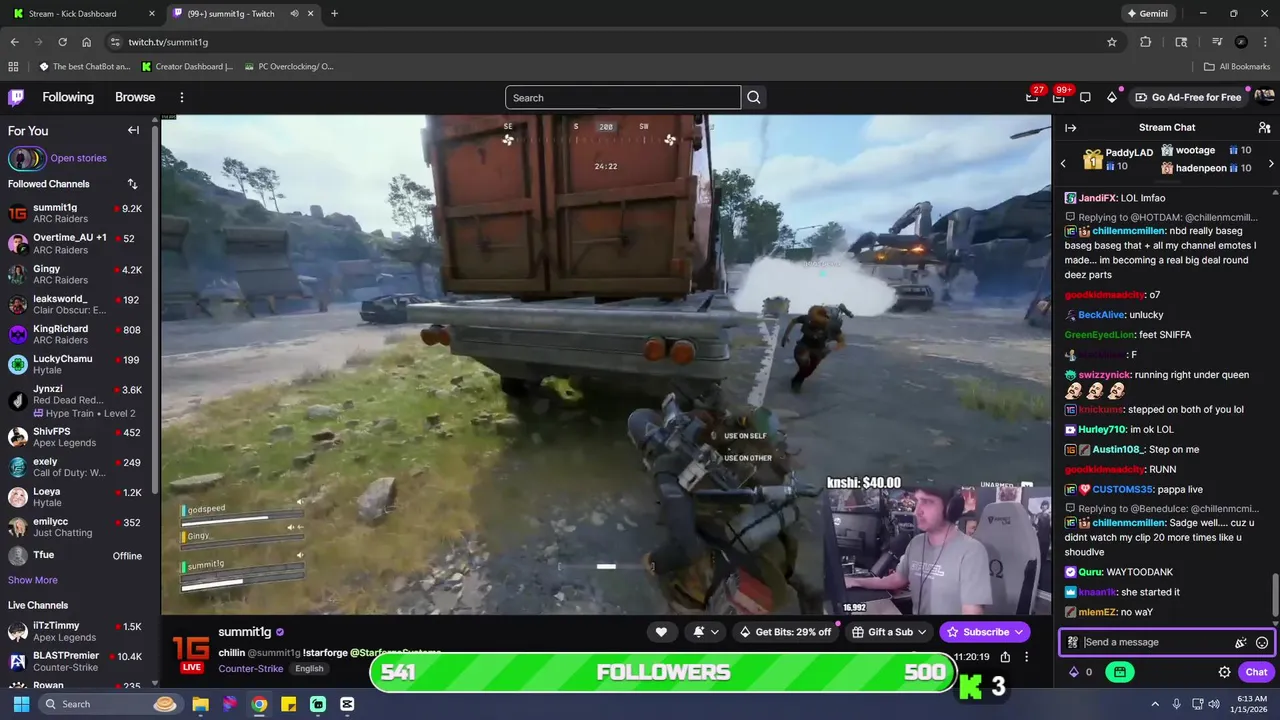Open summit1g channel name link
Screen dimensions: 1280x720
[x=245, y=632]
